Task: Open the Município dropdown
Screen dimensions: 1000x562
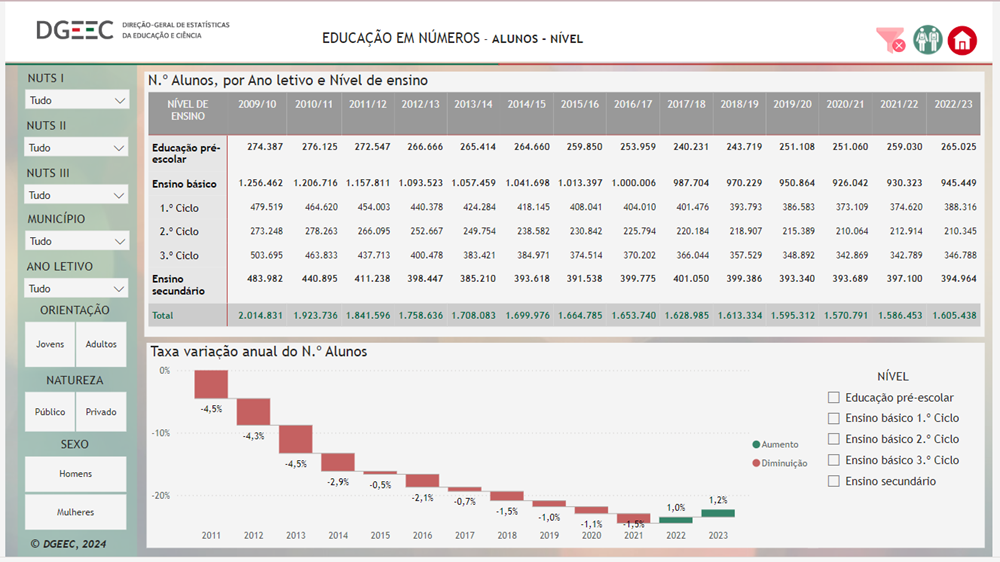Action: point(77,241)
